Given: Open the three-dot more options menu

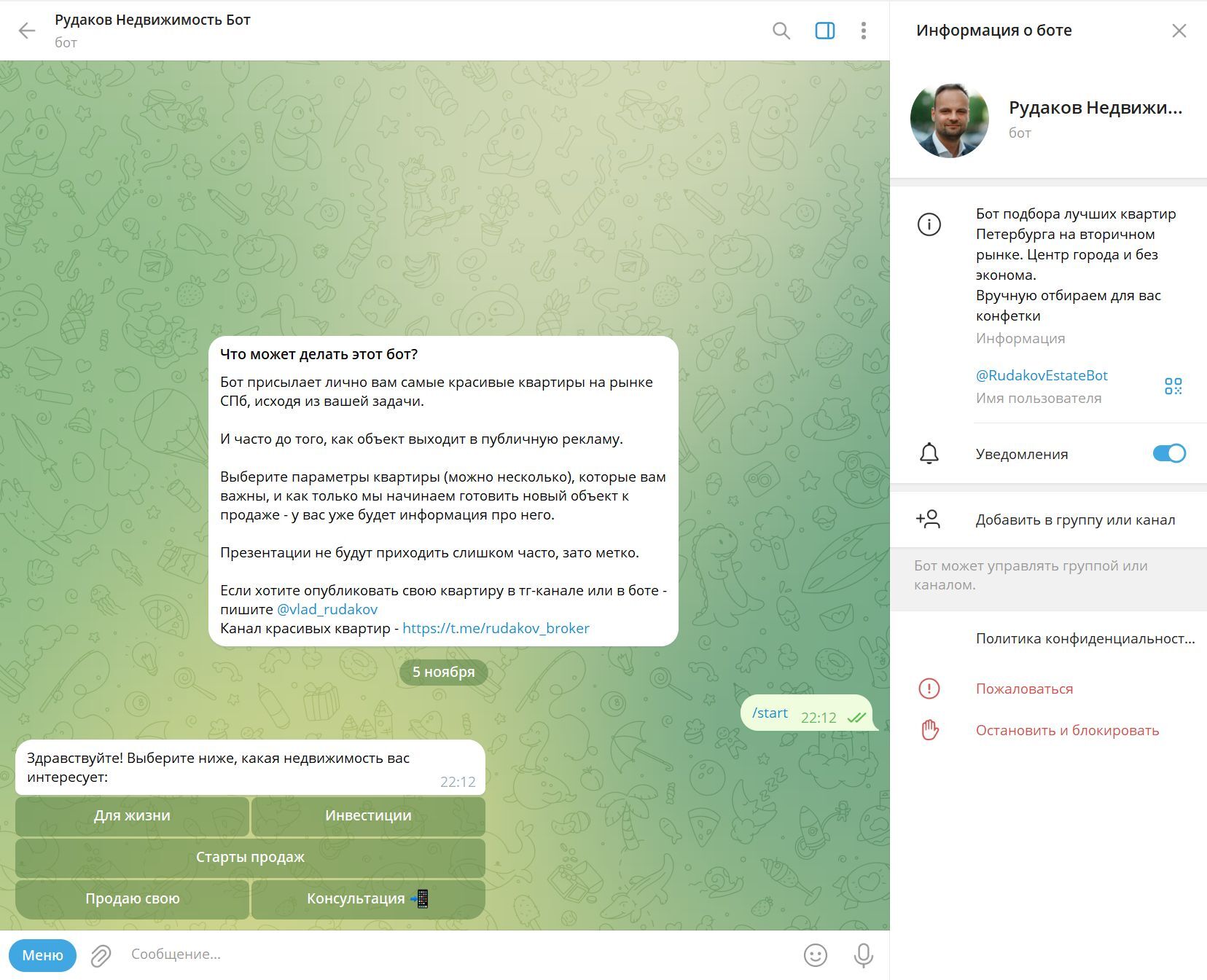Looking at the screenshot, I should coord(863,31).
